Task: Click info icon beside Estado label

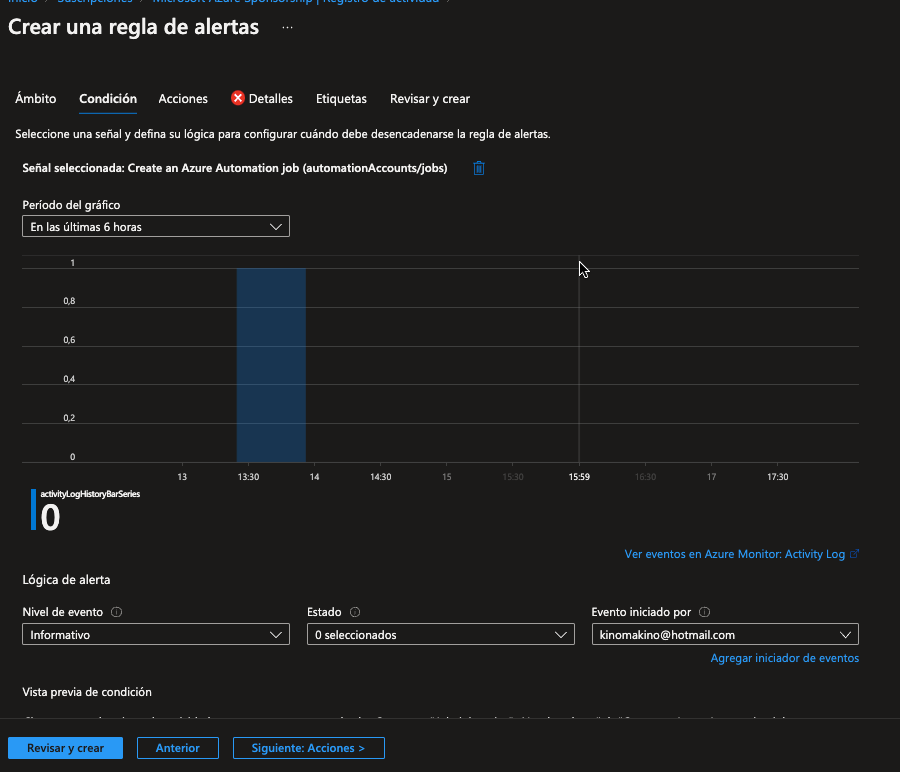Action: 356,612
